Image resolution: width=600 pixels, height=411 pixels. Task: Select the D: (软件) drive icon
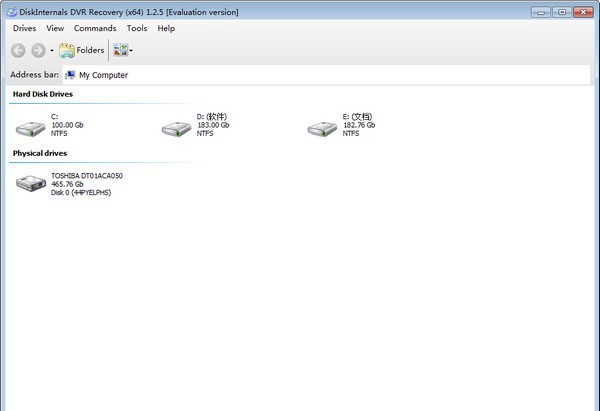176,129
